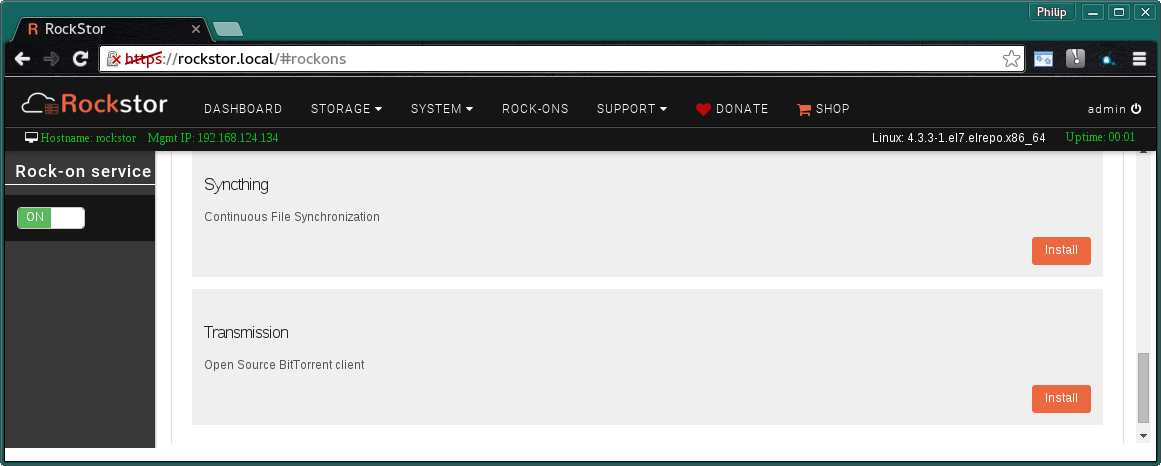This screenshot has height=466, width=1161.
Task: Click the browser forward arrow
Action: click(51, 59)
